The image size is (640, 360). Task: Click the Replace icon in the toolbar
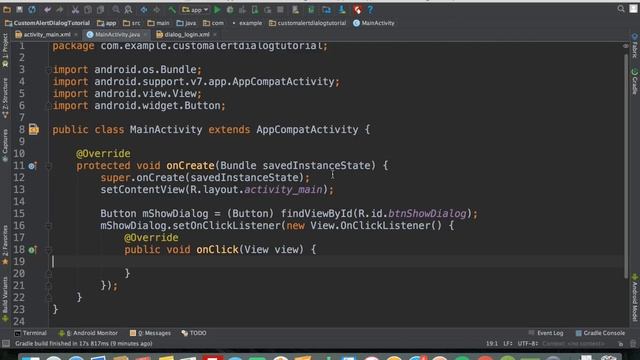click(x=128, y=9)
